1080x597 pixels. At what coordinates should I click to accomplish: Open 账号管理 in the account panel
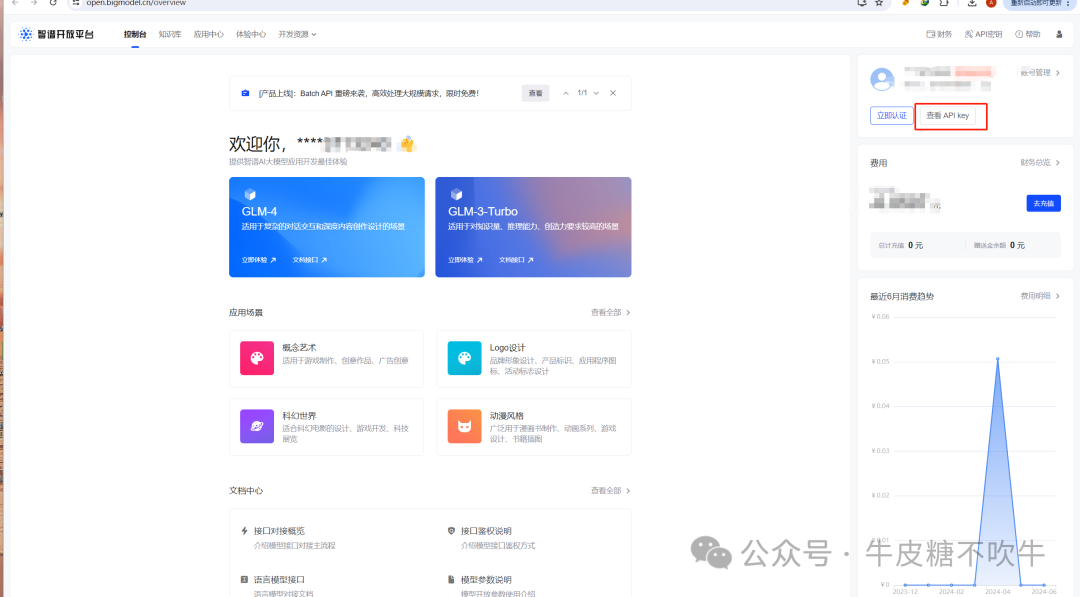coord(1040,73)
